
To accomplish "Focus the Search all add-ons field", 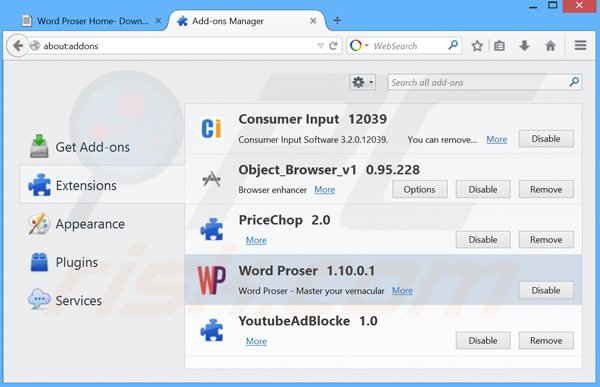I will (484, 82).
